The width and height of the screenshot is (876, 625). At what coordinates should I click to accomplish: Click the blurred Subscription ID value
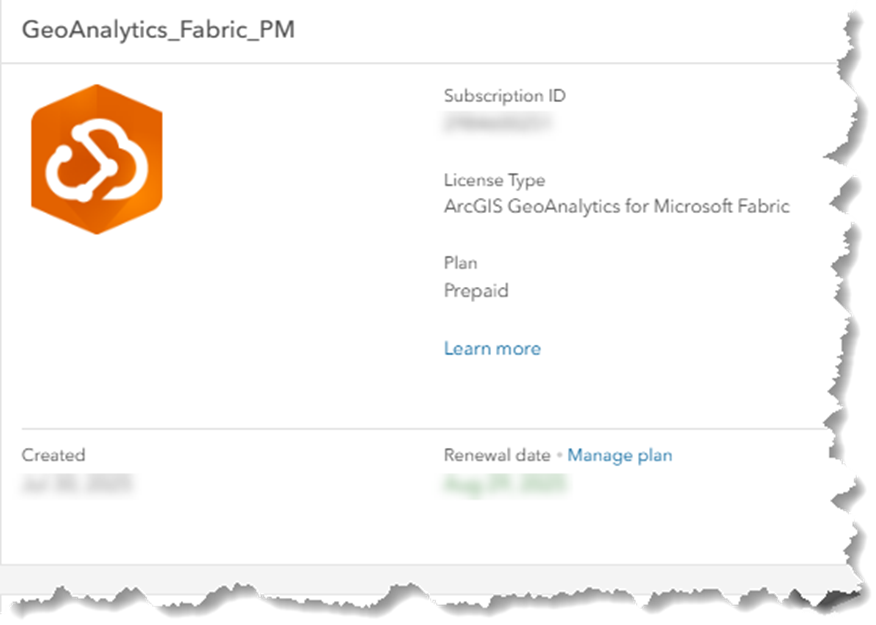point(497,122)
